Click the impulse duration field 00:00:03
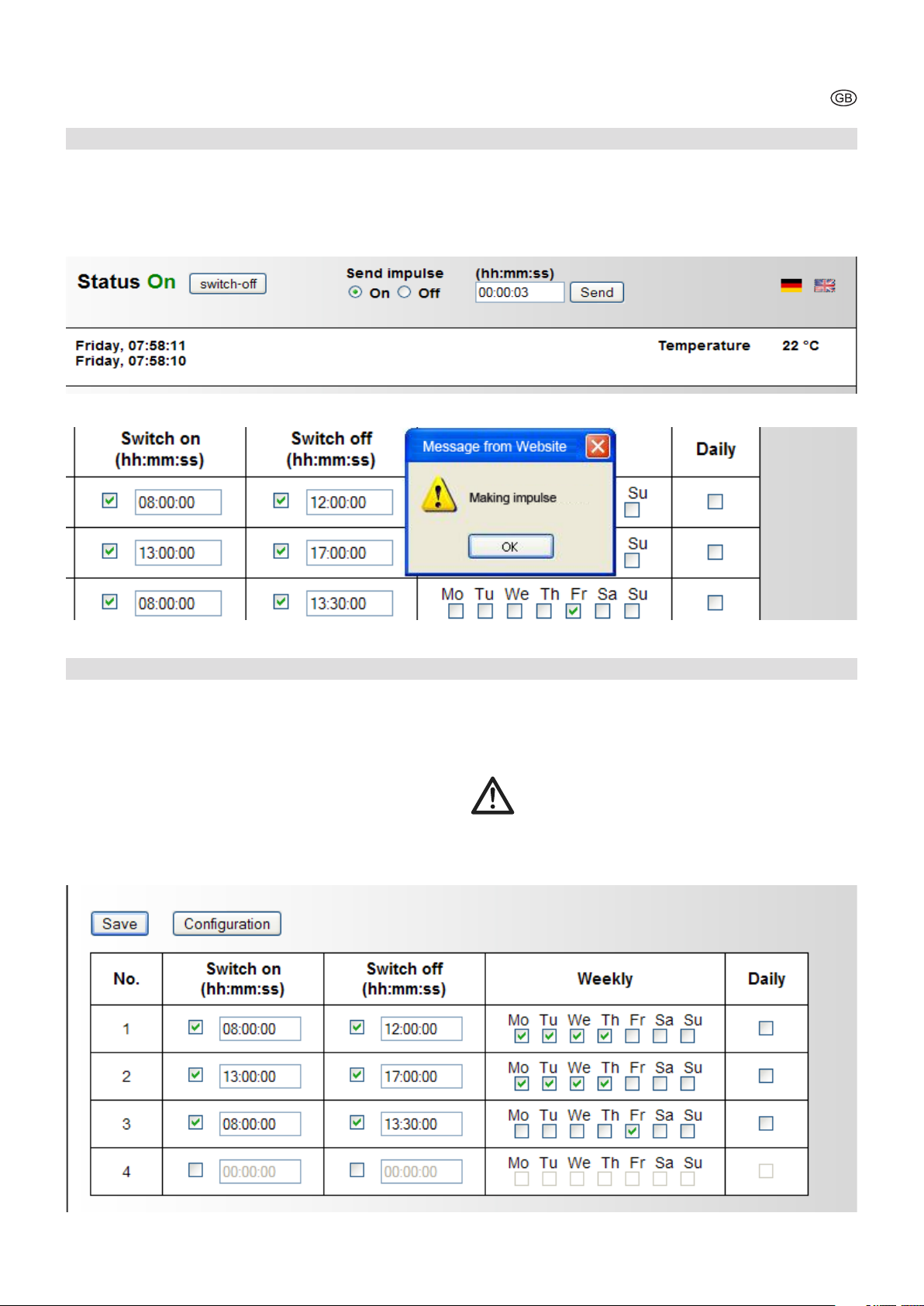The width and height of the screenshot is (924, 1306). (x=519, y=292)
